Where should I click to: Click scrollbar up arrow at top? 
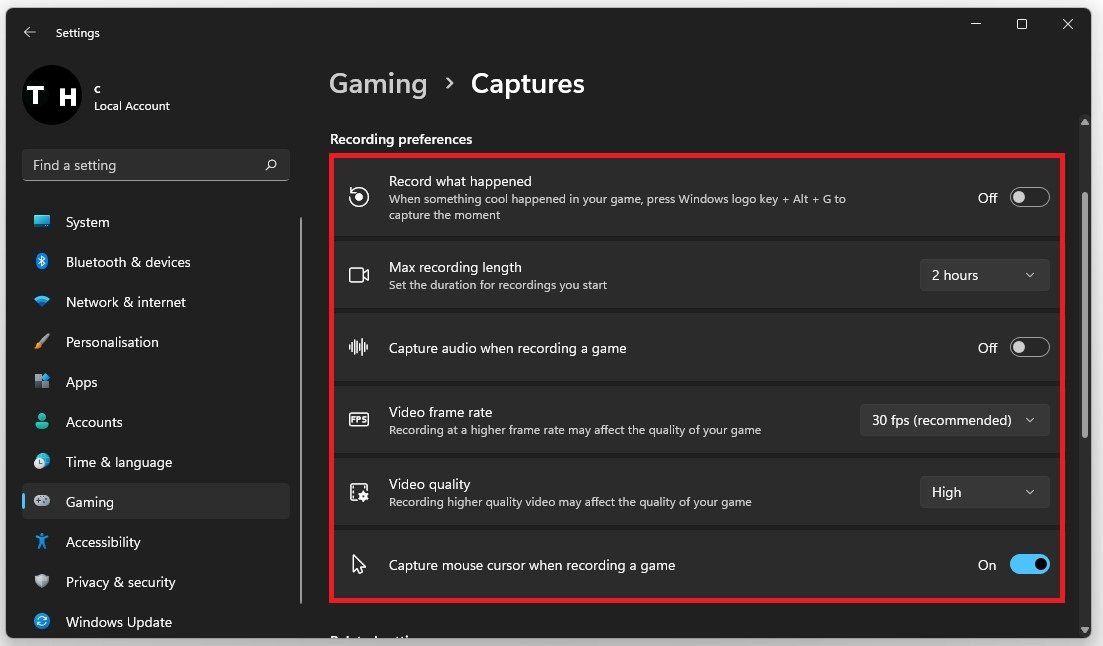tap(1084, 122)
